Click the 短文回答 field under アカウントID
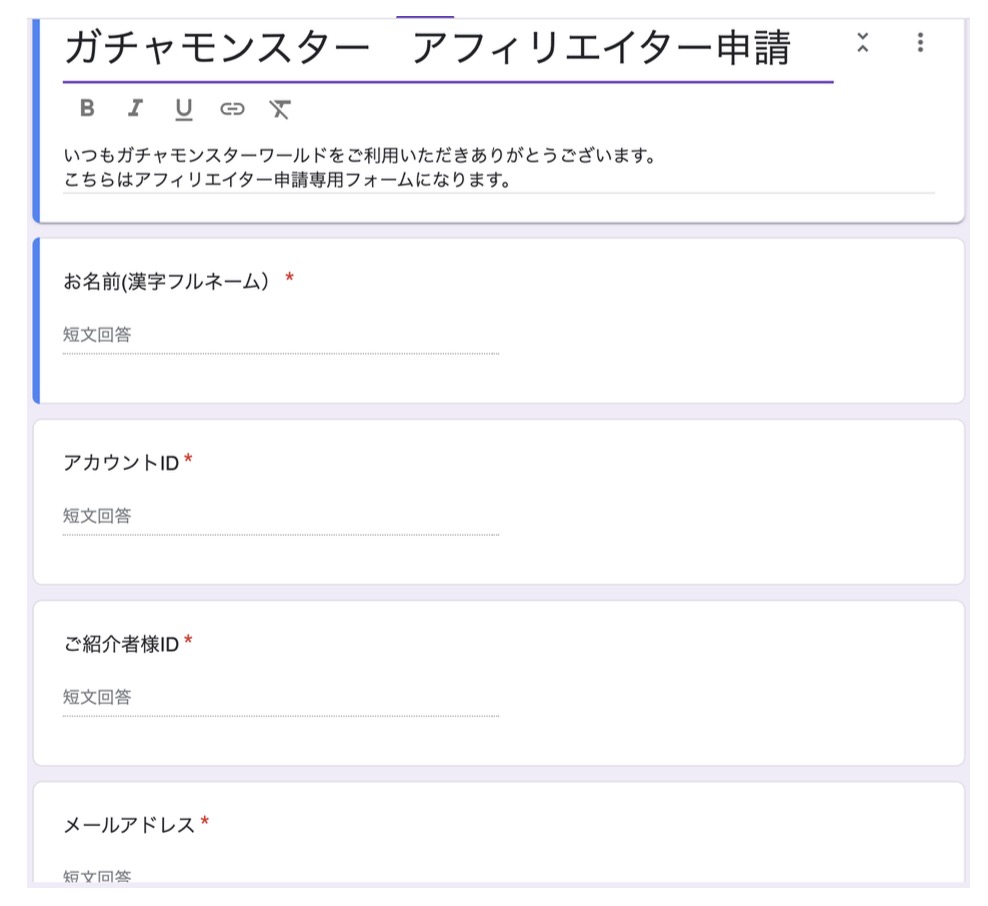This screenshot has width=988, height=906. click(280, 516)
